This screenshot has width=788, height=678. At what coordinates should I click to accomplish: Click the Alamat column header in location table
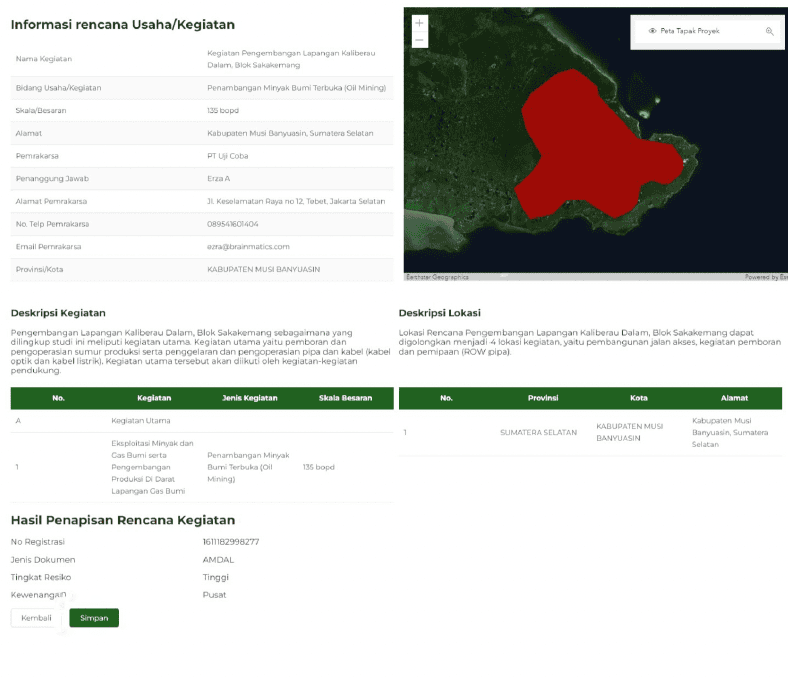point(734,398)
